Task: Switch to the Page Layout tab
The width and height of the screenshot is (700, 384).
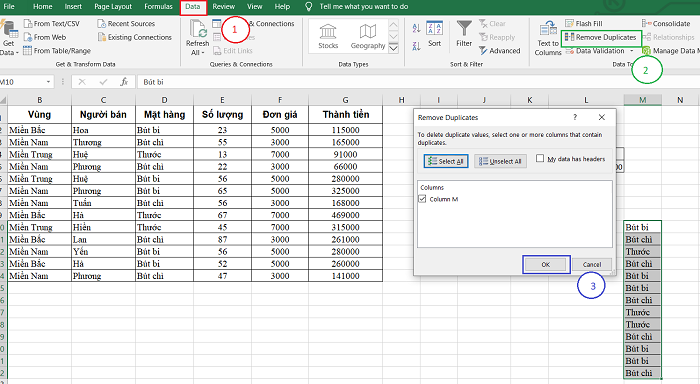Action: [113, 7]
